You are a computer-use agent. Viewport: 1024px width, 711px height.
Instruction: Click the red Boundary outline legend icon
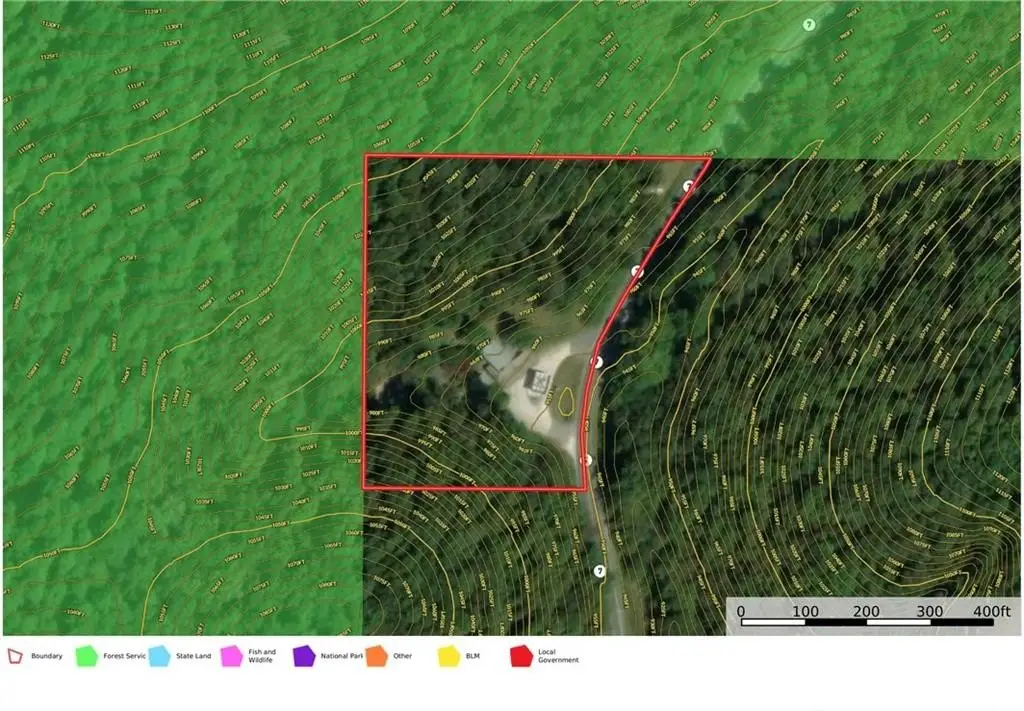(15, 656)
